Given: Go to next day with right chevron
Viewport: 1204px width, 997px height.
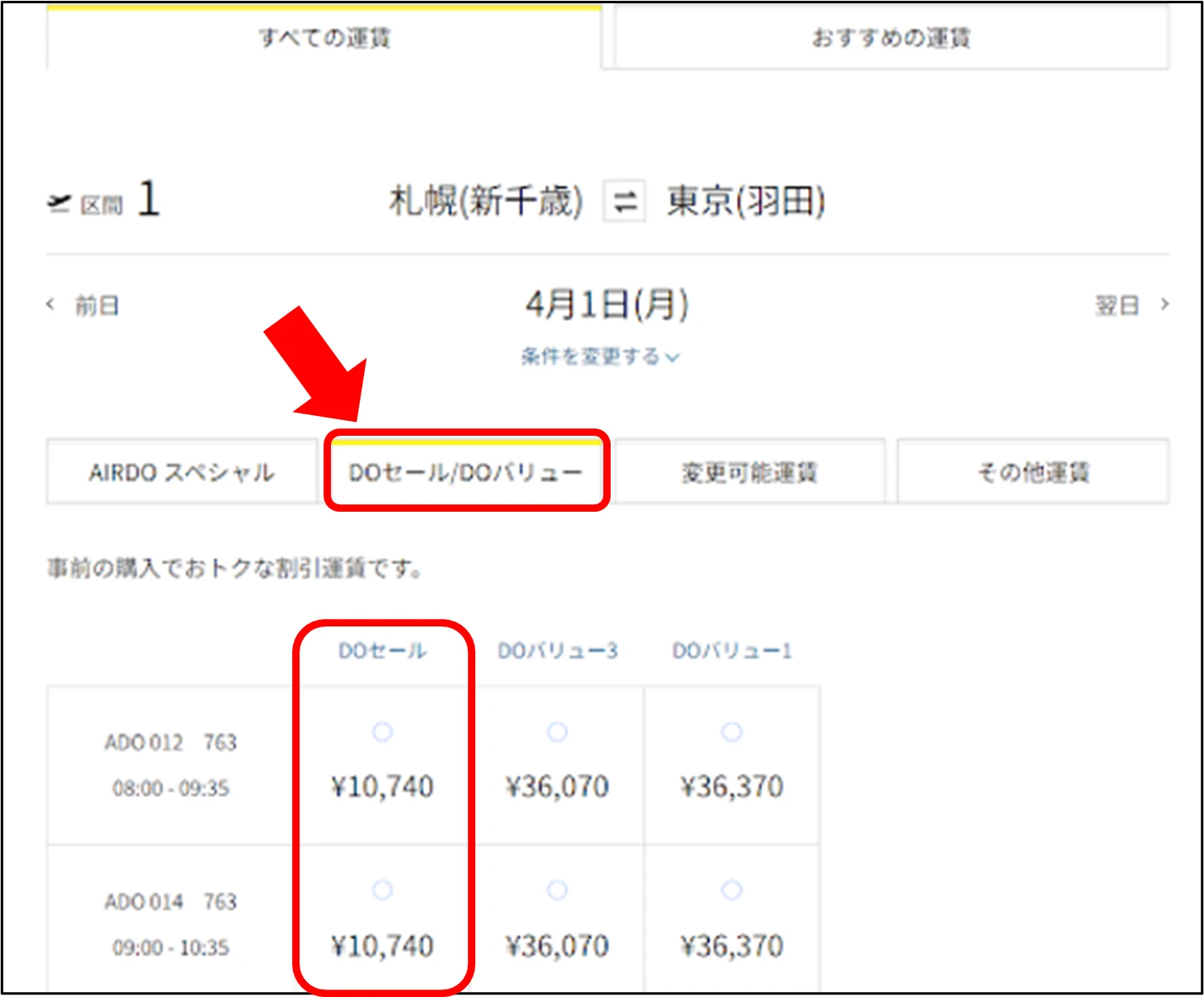Looking at the screenshot, I should point(1164,305).
